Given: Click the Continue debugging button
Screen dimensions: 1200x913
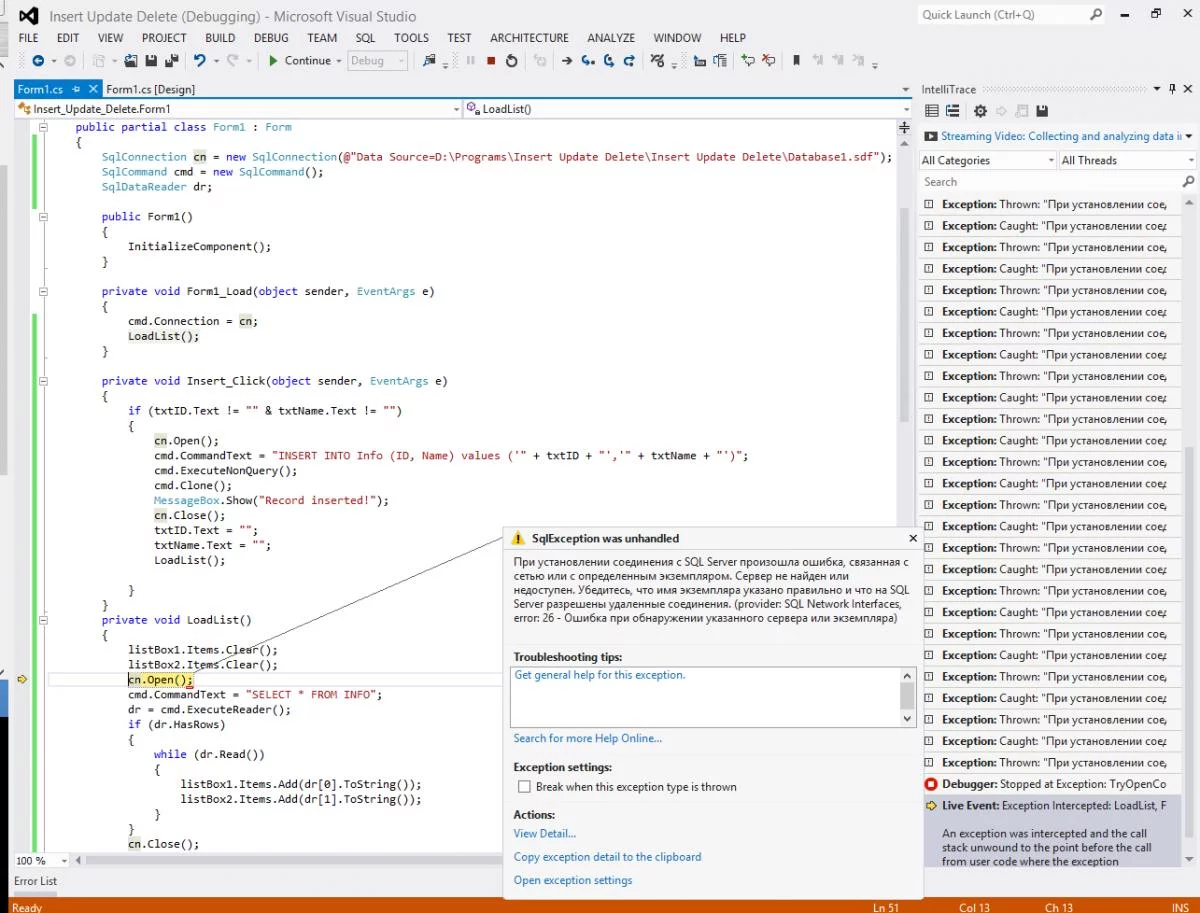Looking at the screenshot, I should 299,61.
